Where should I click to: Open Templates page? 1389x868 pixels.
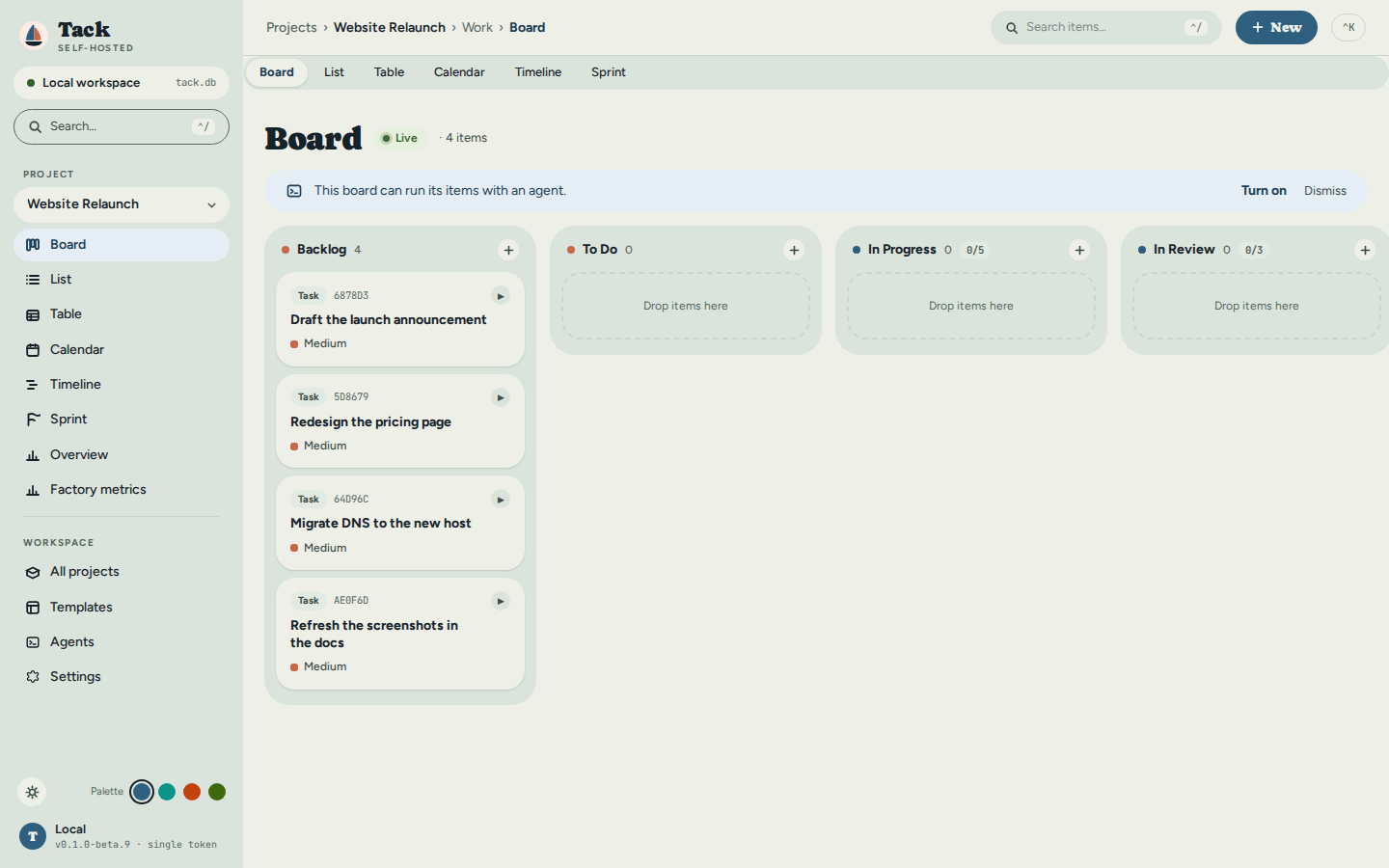122,608
